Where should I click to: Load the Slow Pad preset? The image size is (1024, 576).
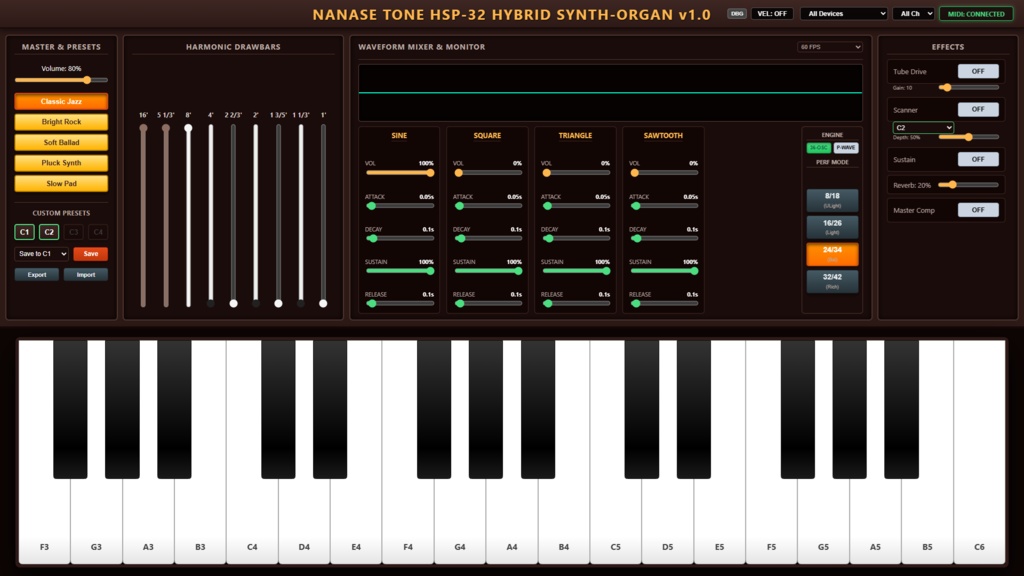click(61, 184)
